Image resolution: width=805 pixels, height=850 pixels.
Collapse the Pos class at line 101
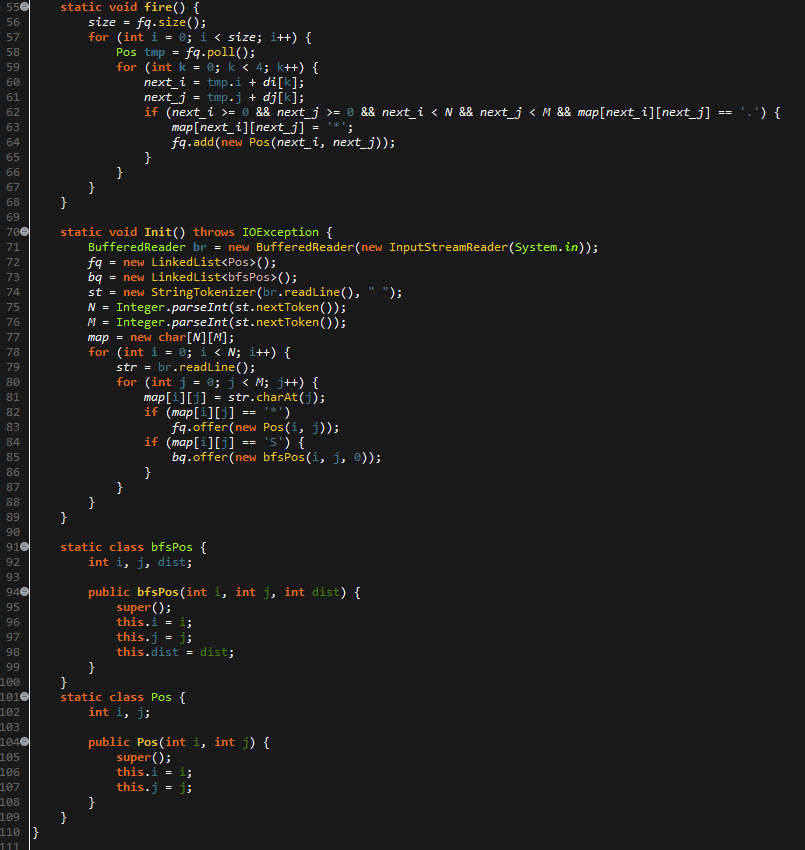click(x=24, y=697)
